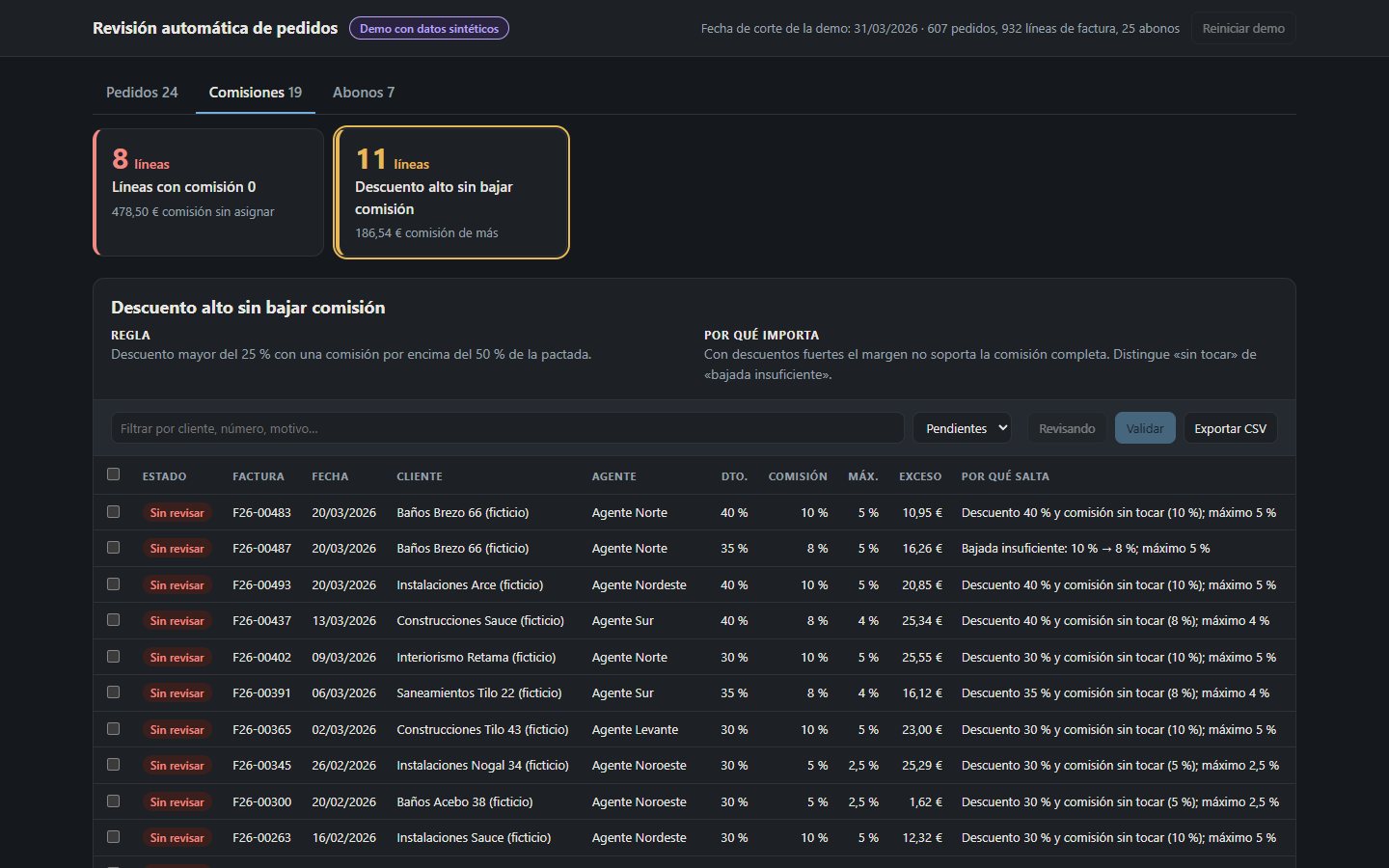The image size is (1389, 868).
Task: Click the excess amount 25,55 €
Action: pyautogui.click(x=922, y=657)
